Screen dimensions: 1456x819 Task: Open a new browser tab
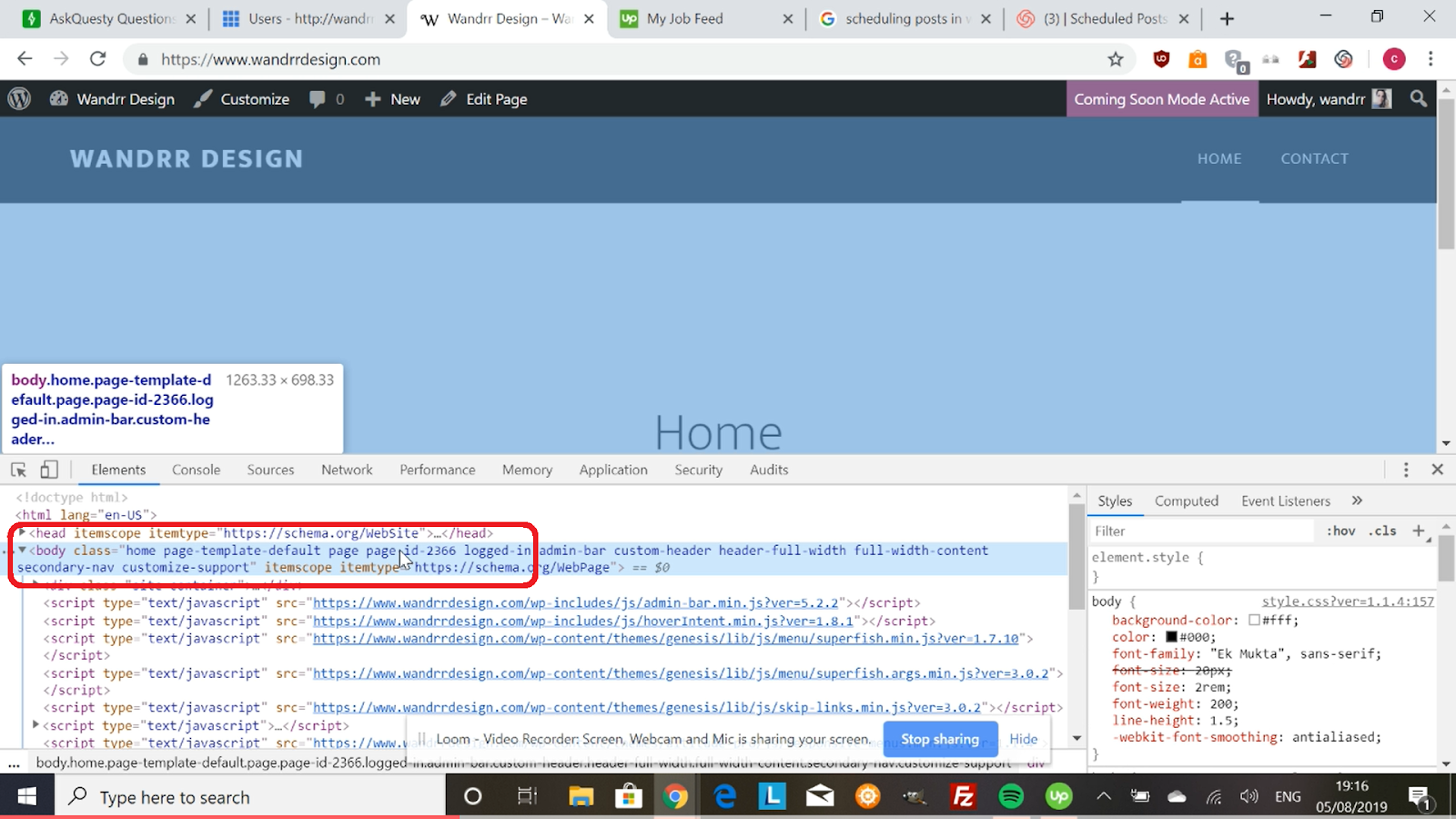pos(1227,18)
